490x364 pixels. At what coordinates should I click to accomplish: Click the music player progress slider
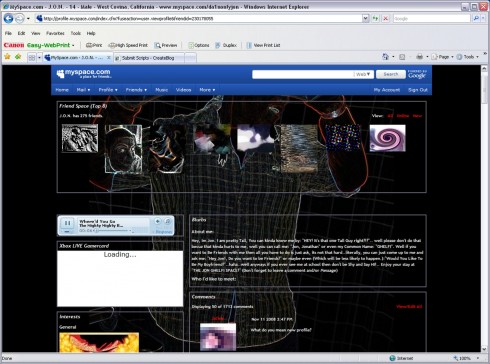[x=113, y=231]
